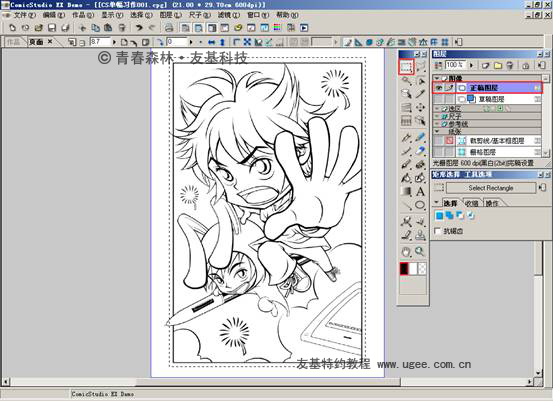The image size is (553, 401).
Task: Click the undo arrow in the toolbar
Action: [139, 28]
